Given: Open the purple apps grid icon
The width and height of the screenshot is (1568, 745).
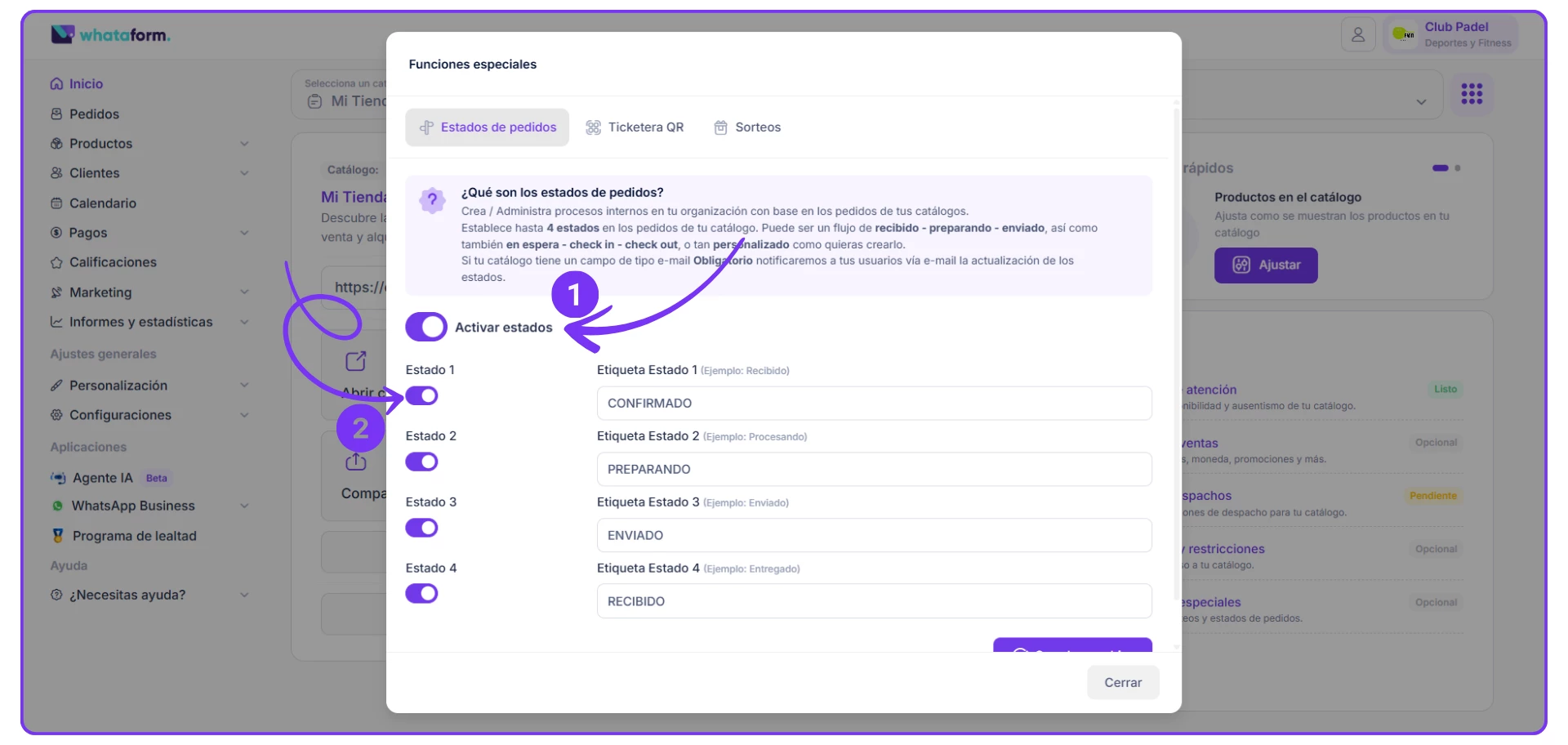Looking at the screenshot, I should tap(1471, 94).
